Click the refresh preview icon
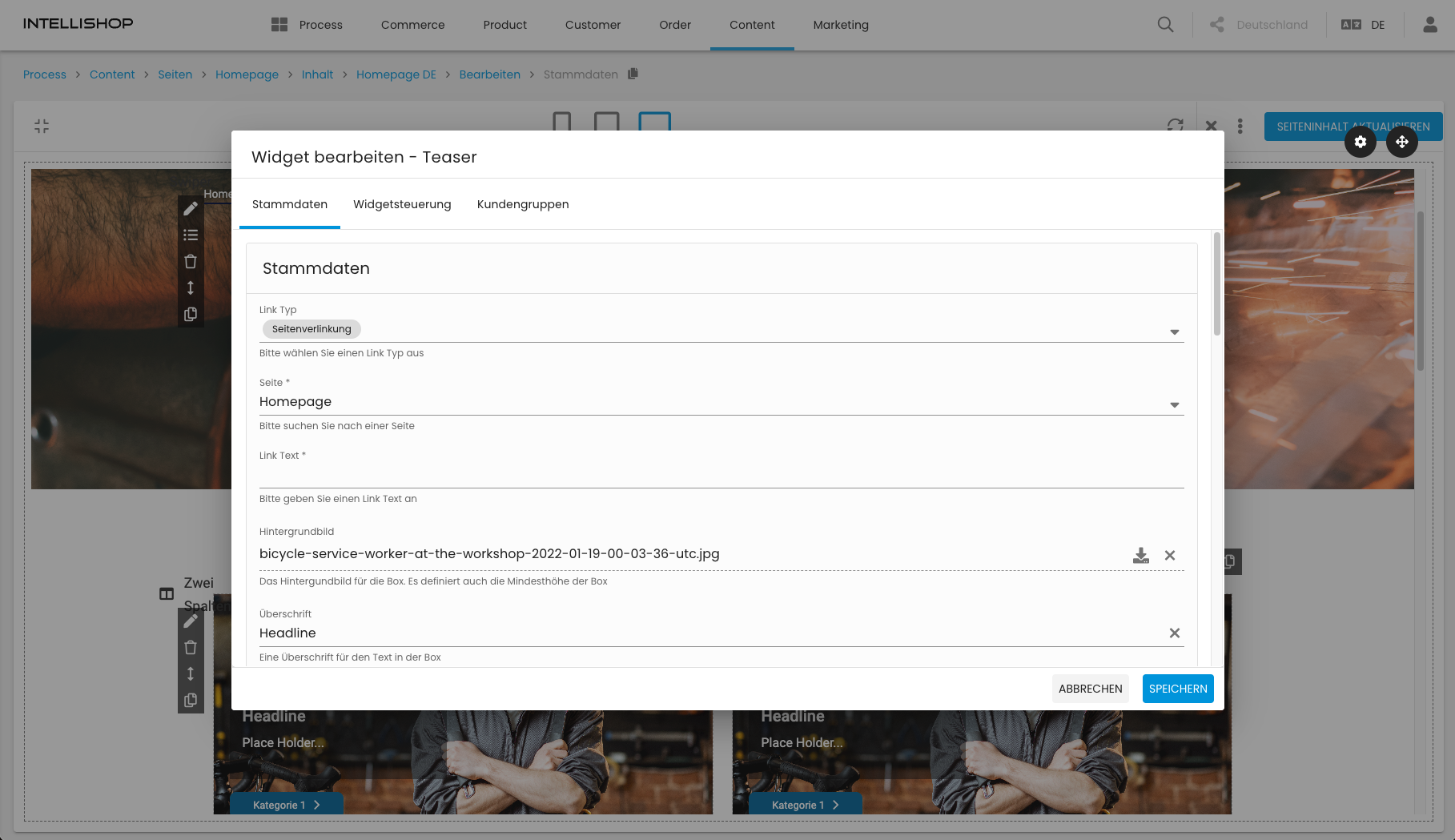The image size is (1455, 840). coord(1175,126)
